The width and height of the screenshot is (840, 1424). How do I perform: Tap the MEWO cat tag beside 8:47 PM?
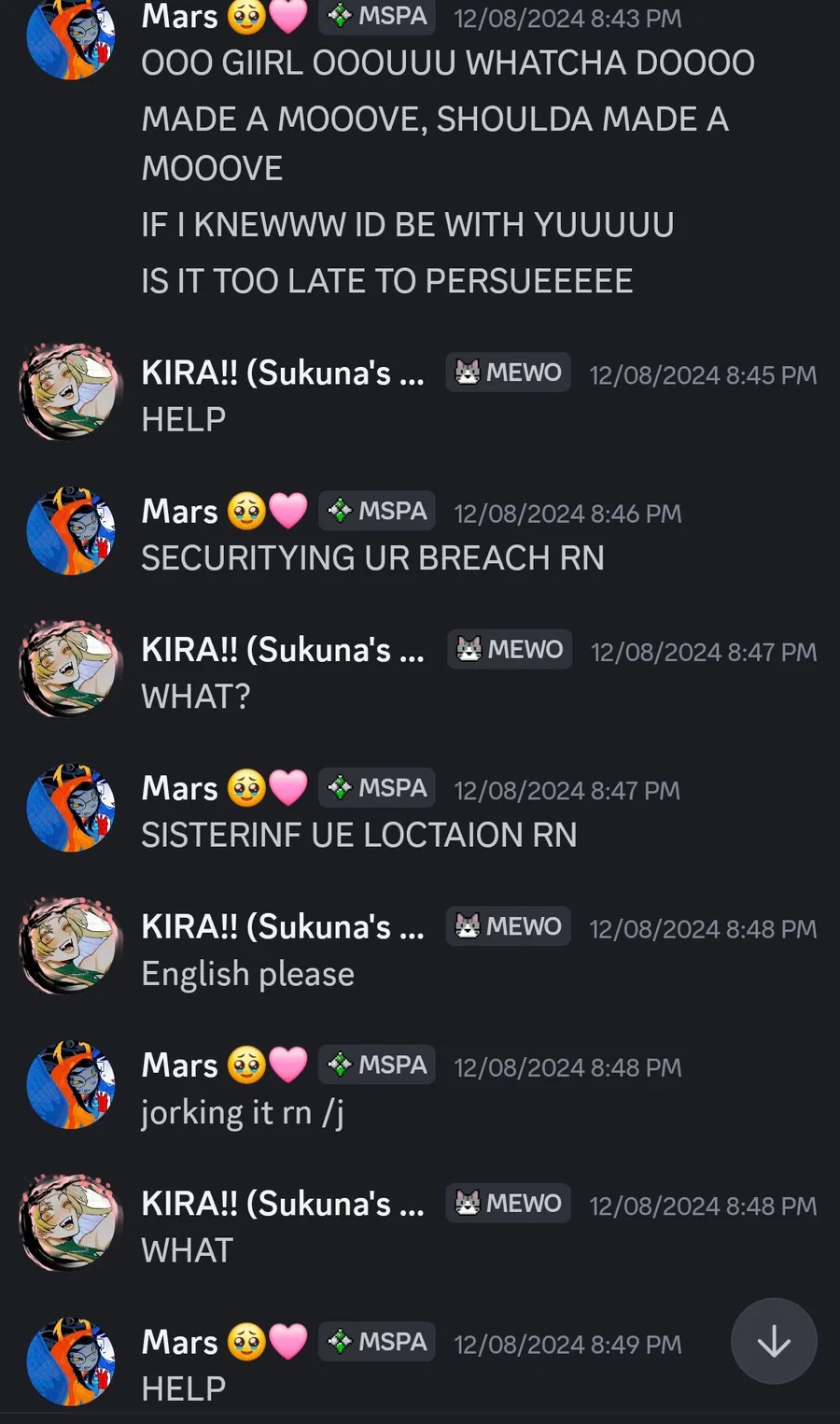tap(510, 649)
